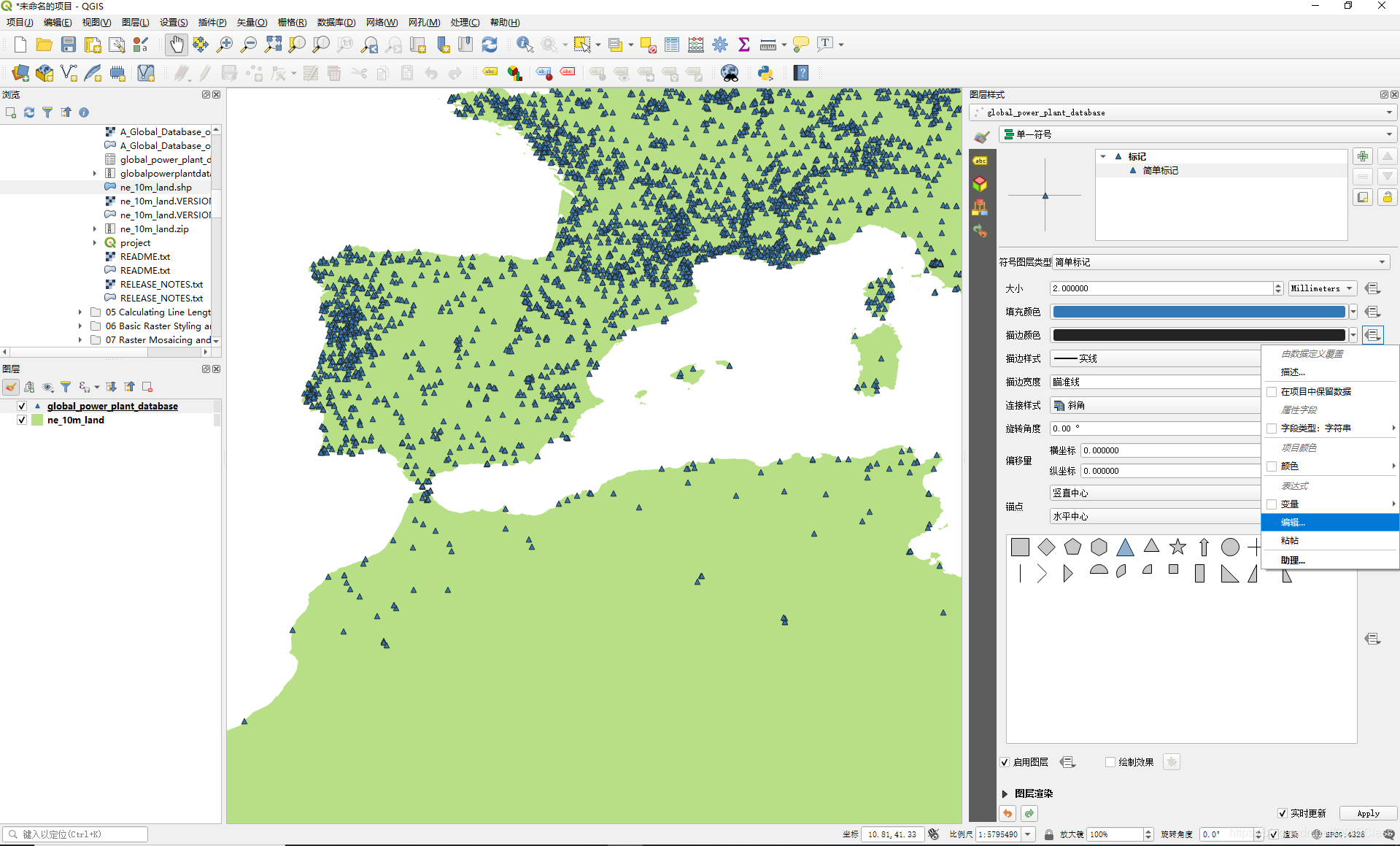Select the filled blue triangle marker shape
Viewport: 1400px width, 846px height.
(1125, 547)
